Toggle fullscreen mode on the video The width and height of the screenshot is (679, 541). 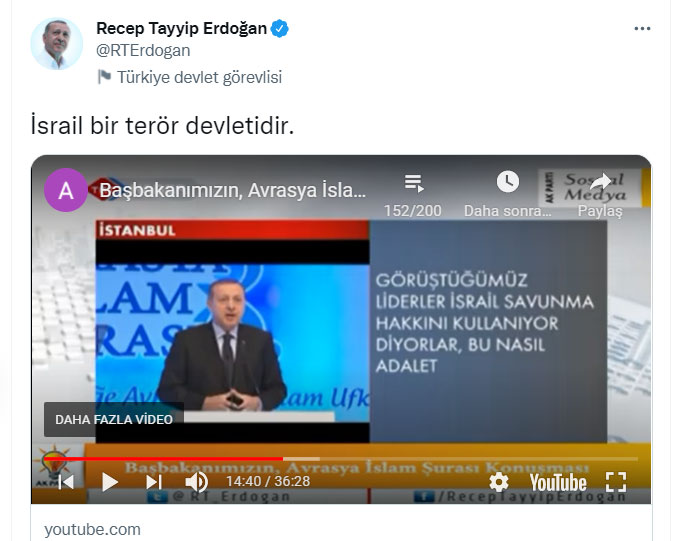616,482
